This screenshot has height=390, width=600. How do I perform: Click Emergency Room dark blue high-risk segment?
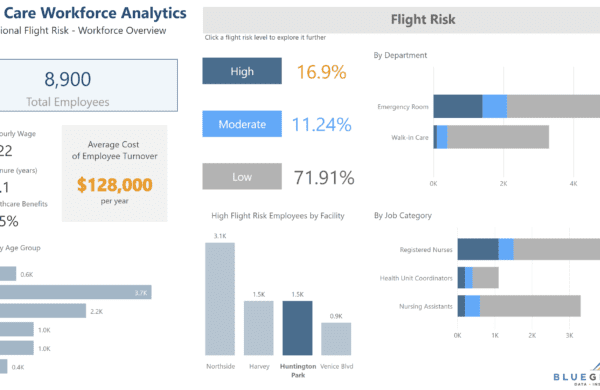[458, 106]
